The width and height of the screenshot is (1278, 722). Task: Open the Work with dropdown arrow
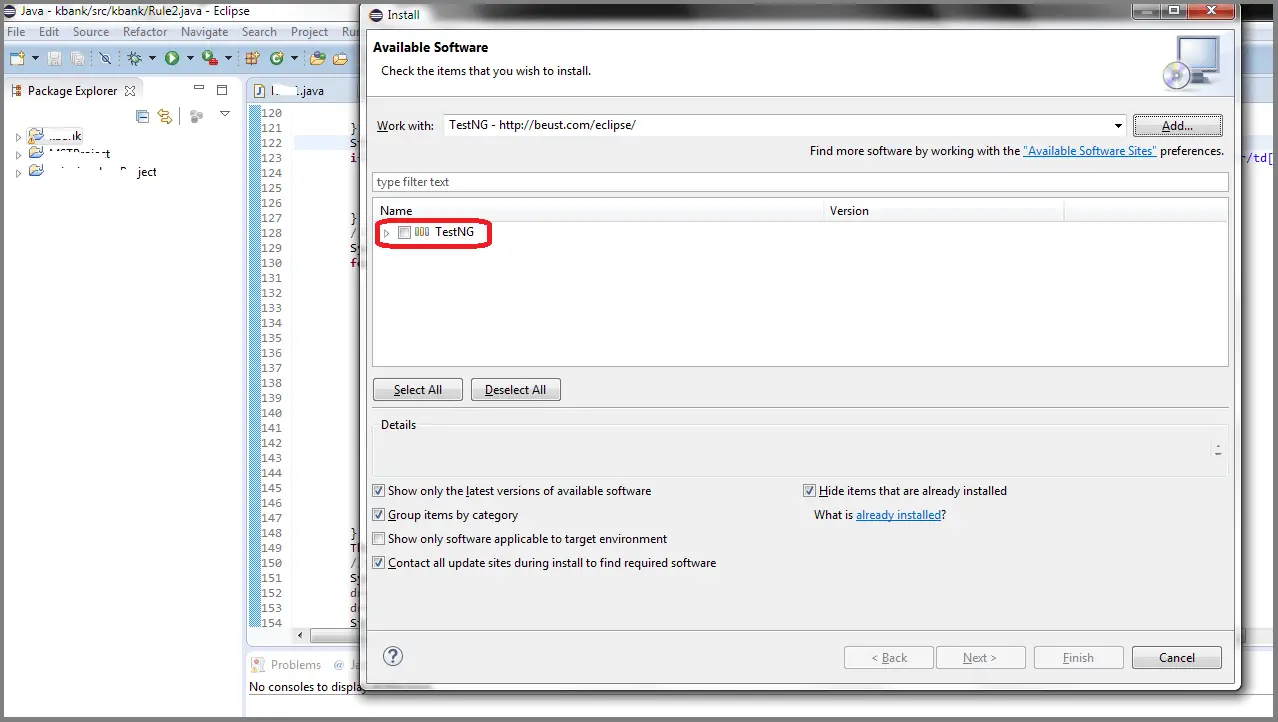(1118, 126)
